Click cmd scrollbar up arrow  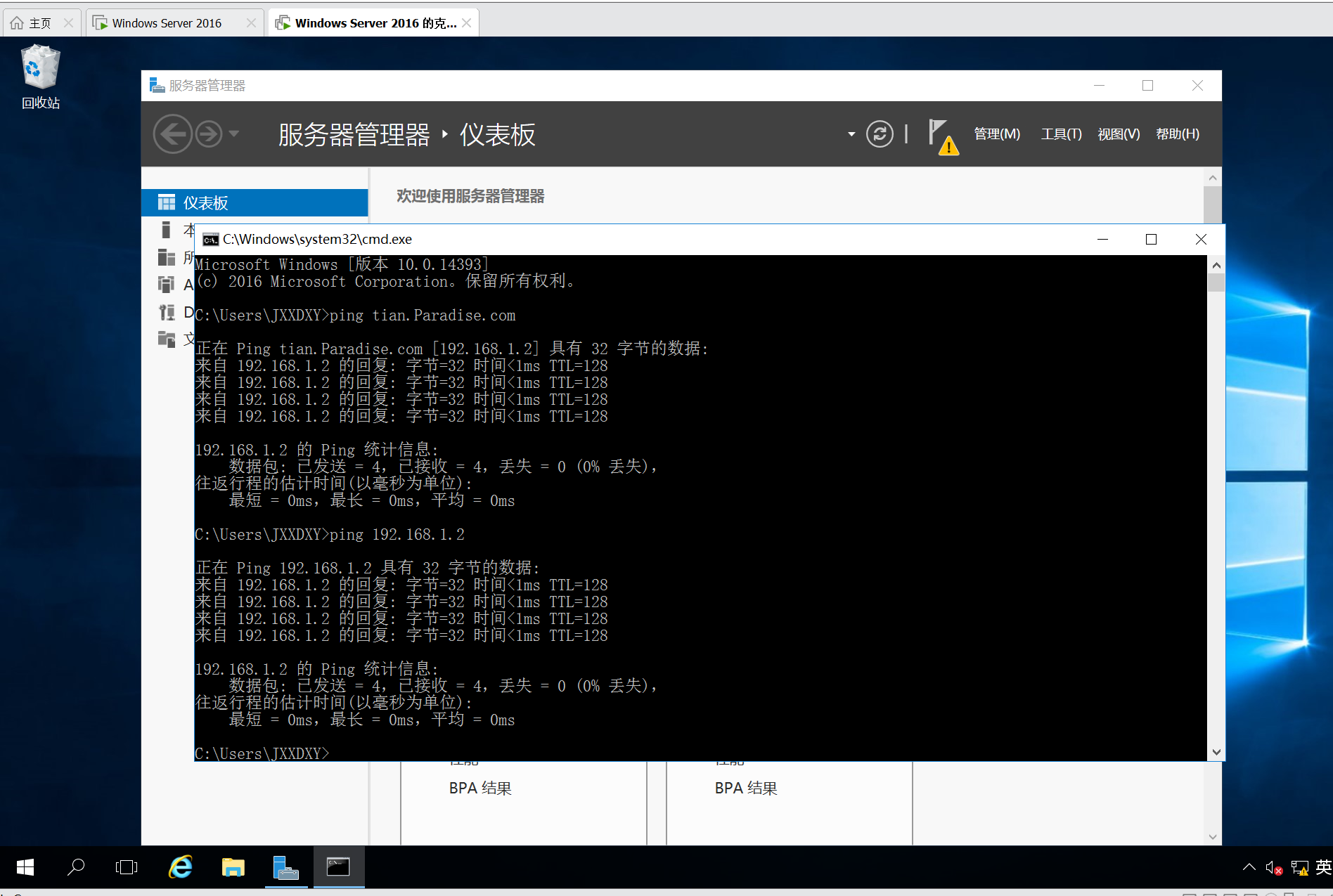(x=1216, y=265)
